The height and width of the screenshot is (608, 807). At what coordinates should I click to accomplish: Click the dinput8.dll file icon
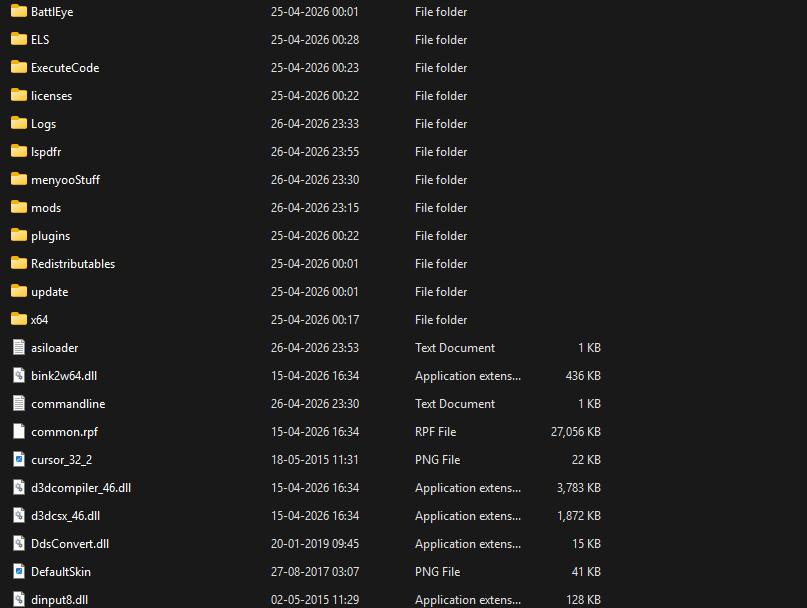[x=18, y=600]
